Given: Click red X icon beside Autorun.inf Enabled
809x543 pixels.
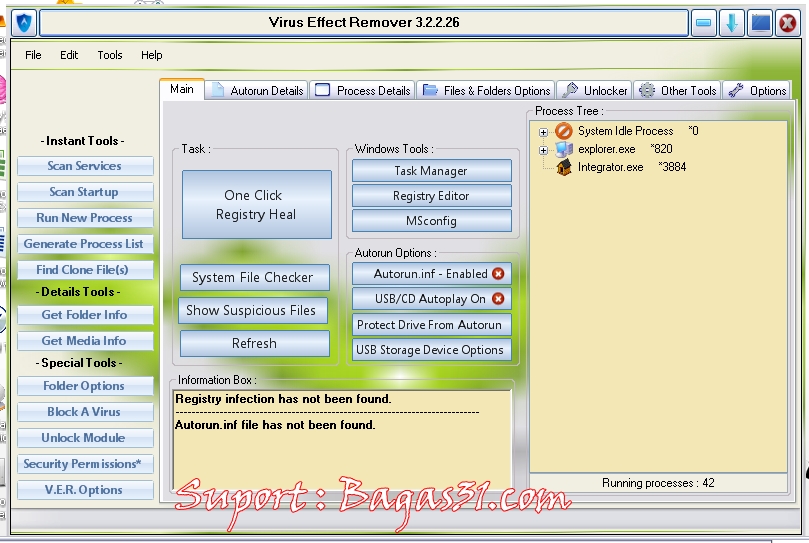Looking at the screenshot, I should pyautogui.click(x=498, y=274).
